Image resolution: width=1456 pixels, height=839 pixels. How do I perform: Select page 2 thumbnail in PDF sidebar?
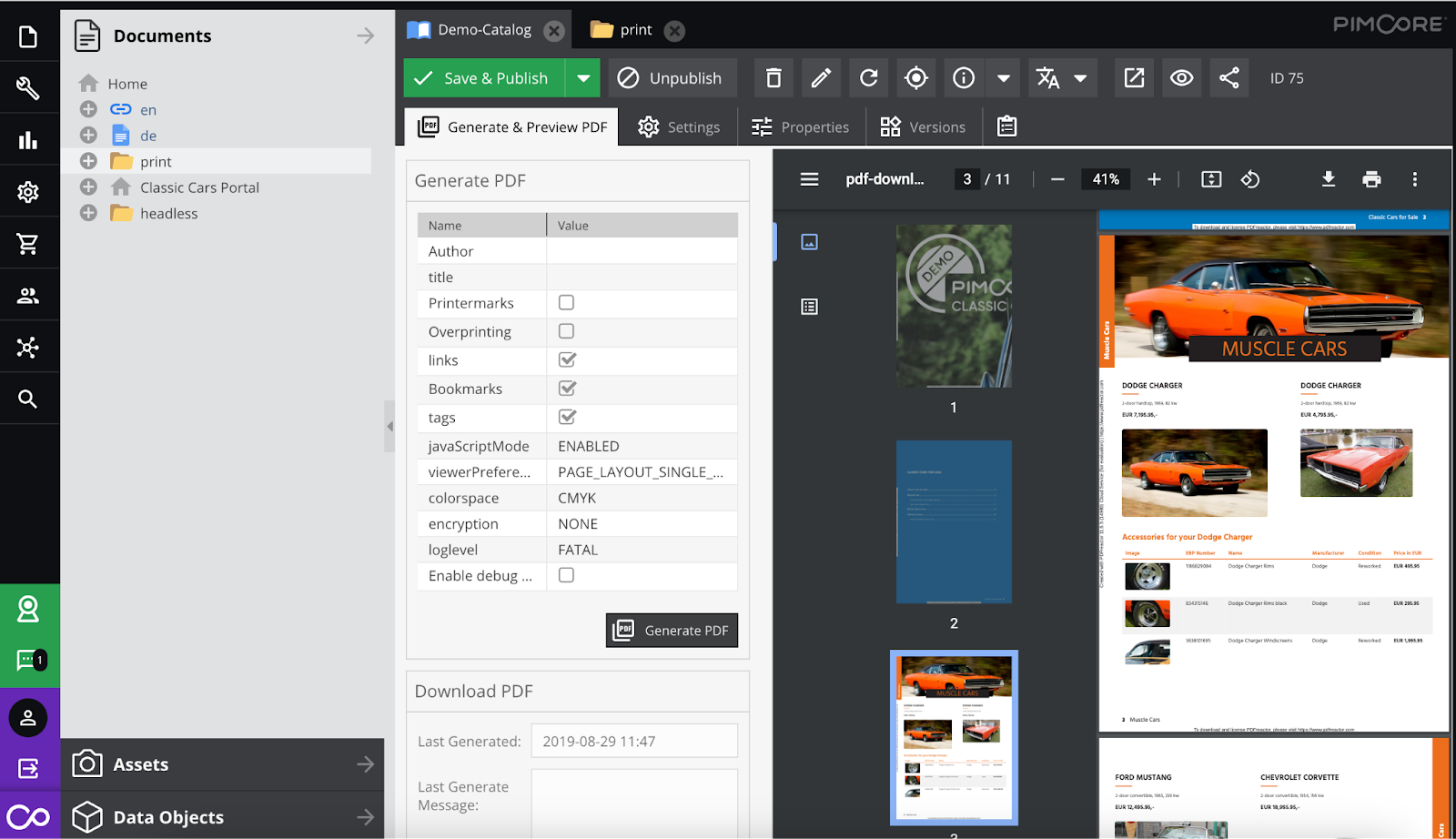(954, 522)
